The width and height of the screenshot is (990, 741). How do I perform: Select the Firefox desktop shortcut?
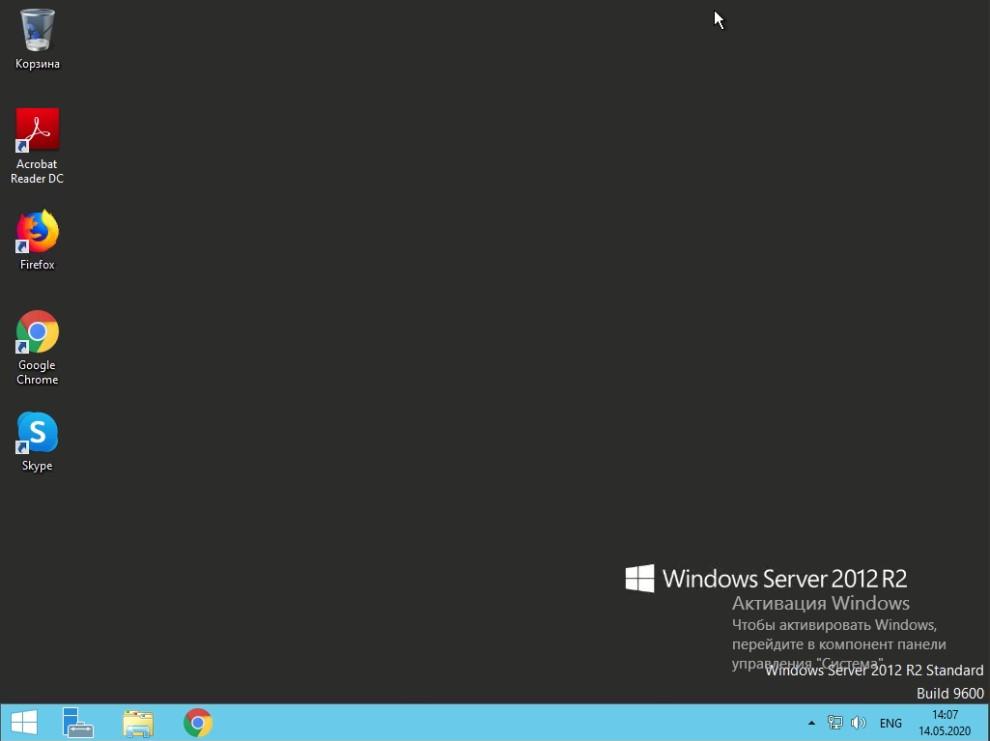(x=37, y=232)
